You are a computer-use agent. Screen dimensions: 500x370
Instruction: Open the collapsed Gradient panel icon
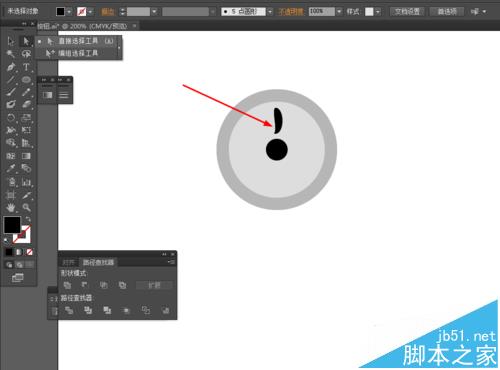click(47, 95)
